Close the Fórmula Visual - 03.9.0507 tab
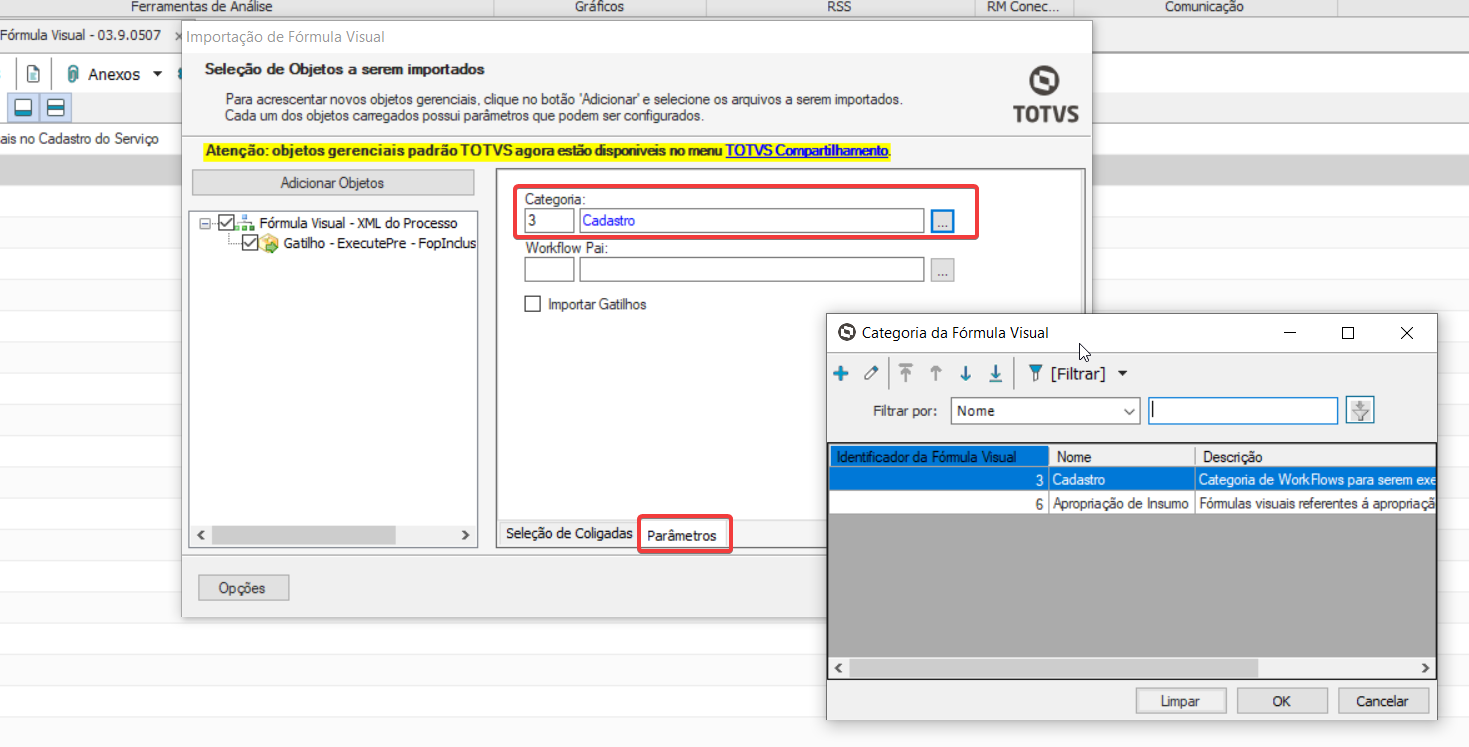This screenshot has height=747, width=1469. [178, 35]
